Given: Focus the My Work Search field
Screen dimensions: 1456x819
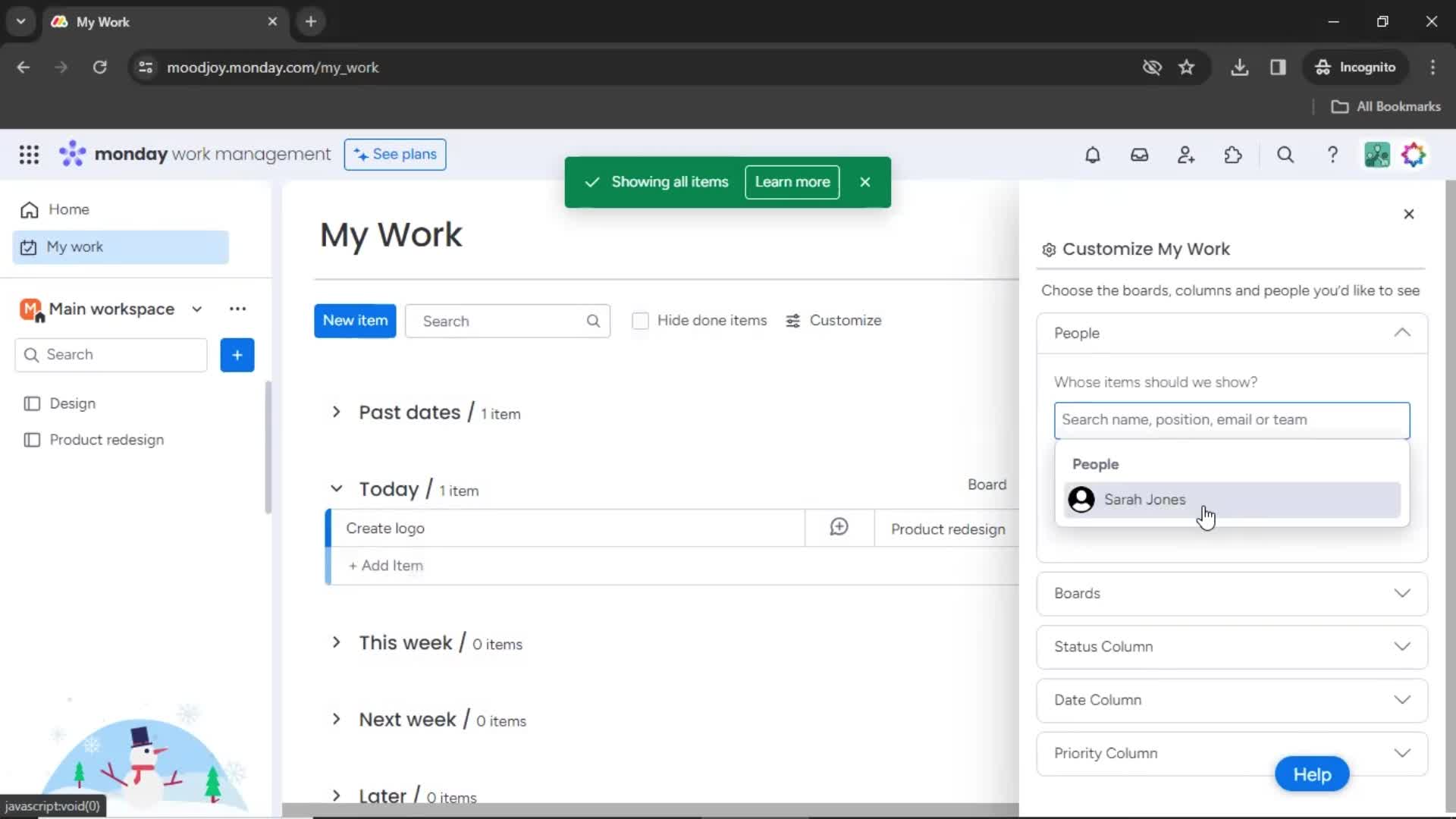Looking at the screenshot, I should [507, 321].
